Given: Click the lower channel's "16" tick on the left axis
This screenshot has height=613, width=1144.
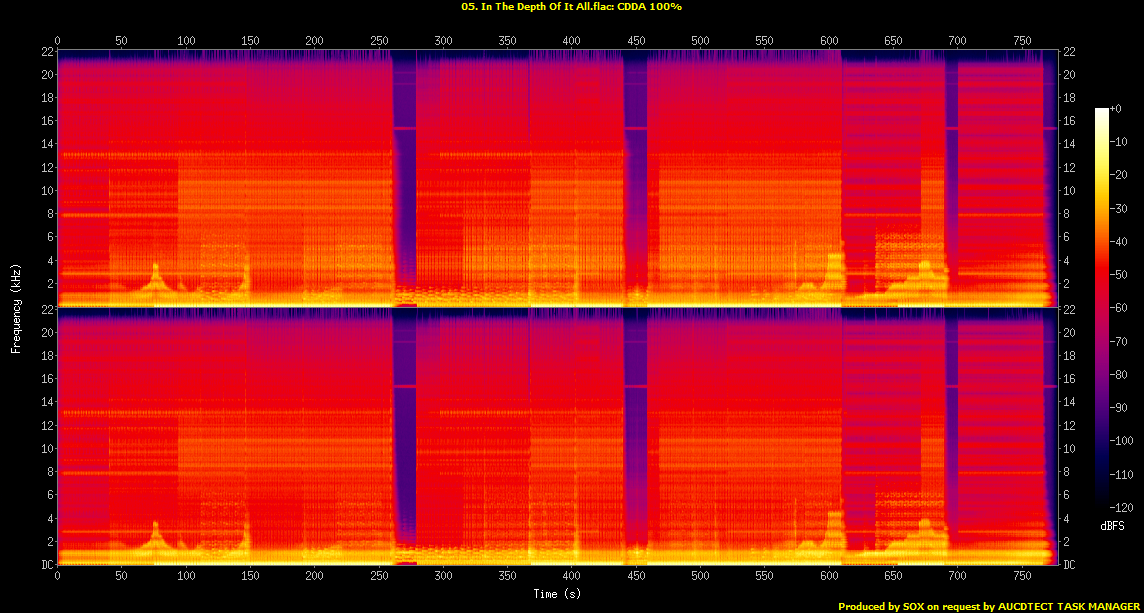Looking at the screenshot, I should coord(45,378).
